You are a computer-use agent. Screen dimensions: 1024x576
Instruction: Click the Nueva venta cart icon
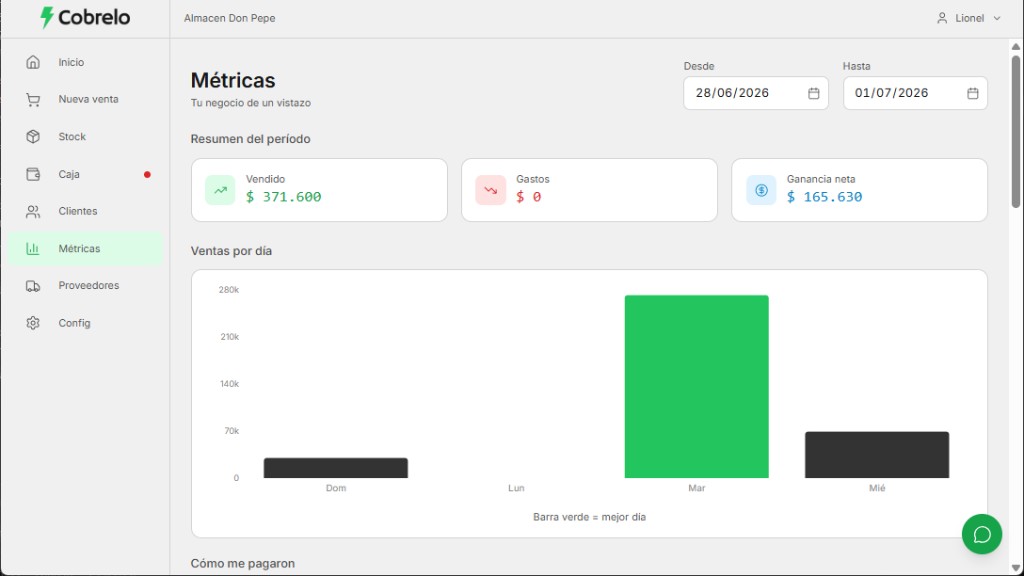(x=33, y=99)
